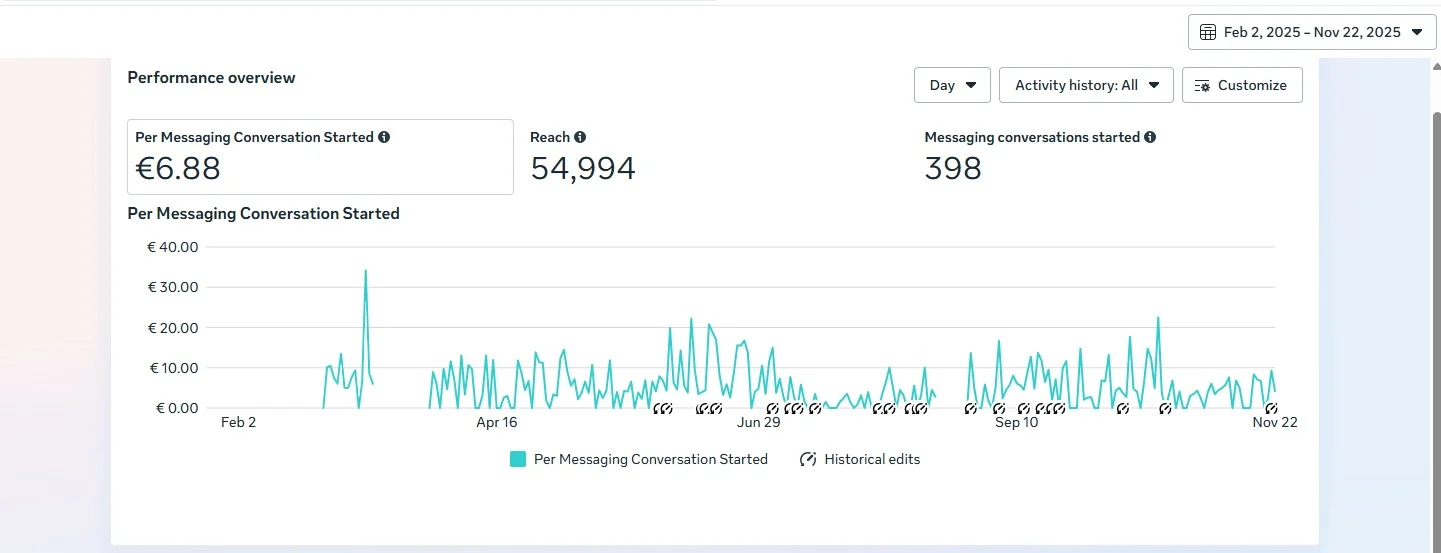Switch chart to the Reach metric
This screenshot has height=553, width=1441.
click(x=582, y=157)
